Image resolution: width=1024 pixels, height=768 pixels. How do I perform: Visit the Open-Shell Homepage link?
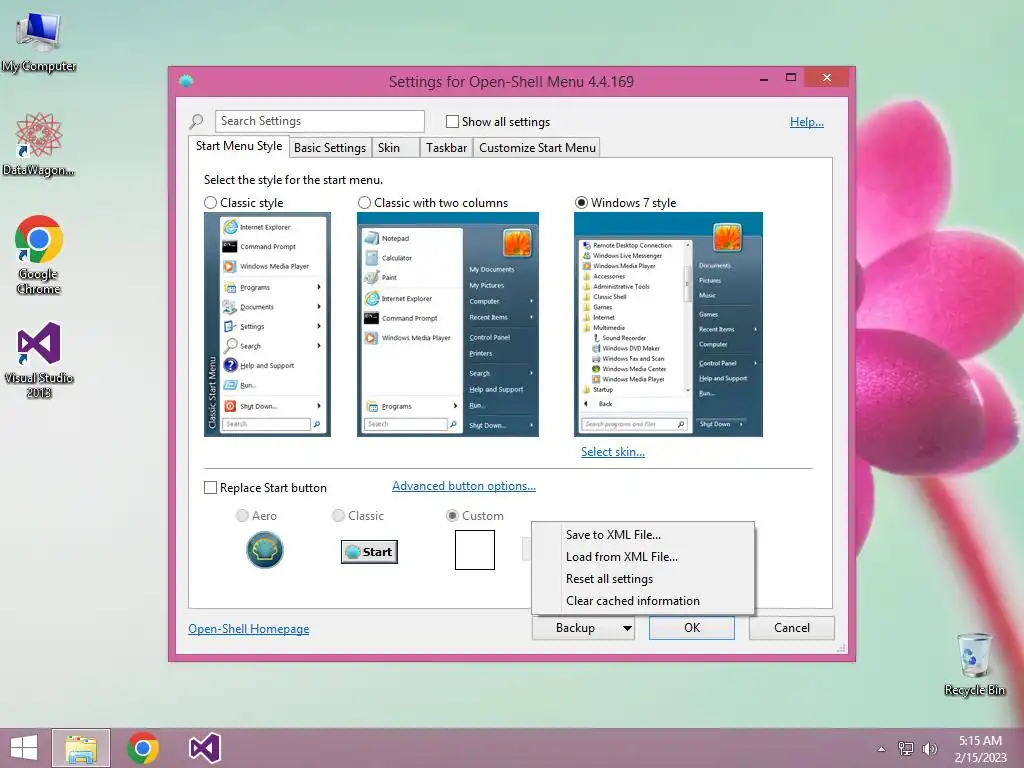pos(249,629)
